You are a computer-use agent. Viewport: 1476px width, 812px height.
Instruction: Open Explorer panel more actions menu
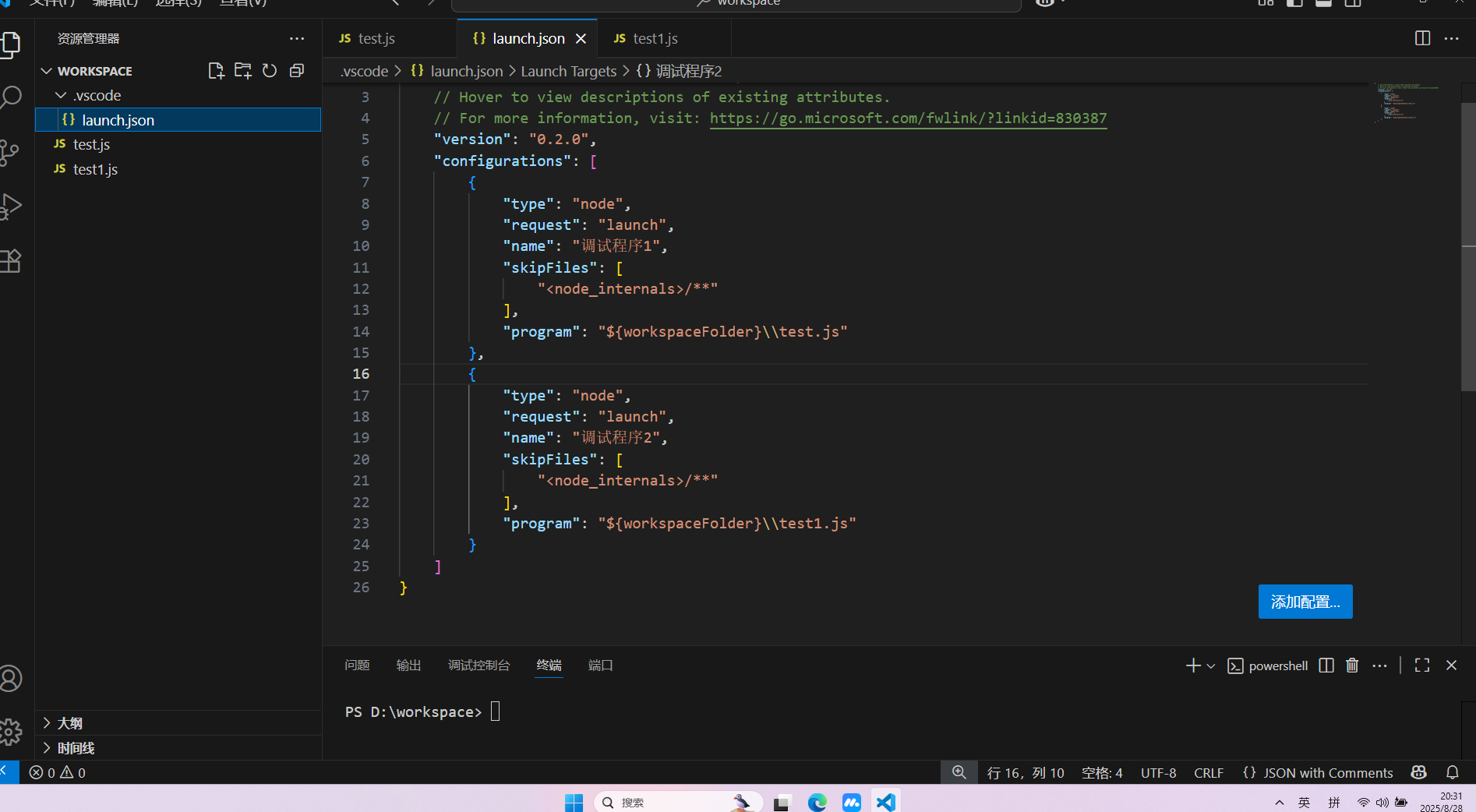[x=297, y=38]
